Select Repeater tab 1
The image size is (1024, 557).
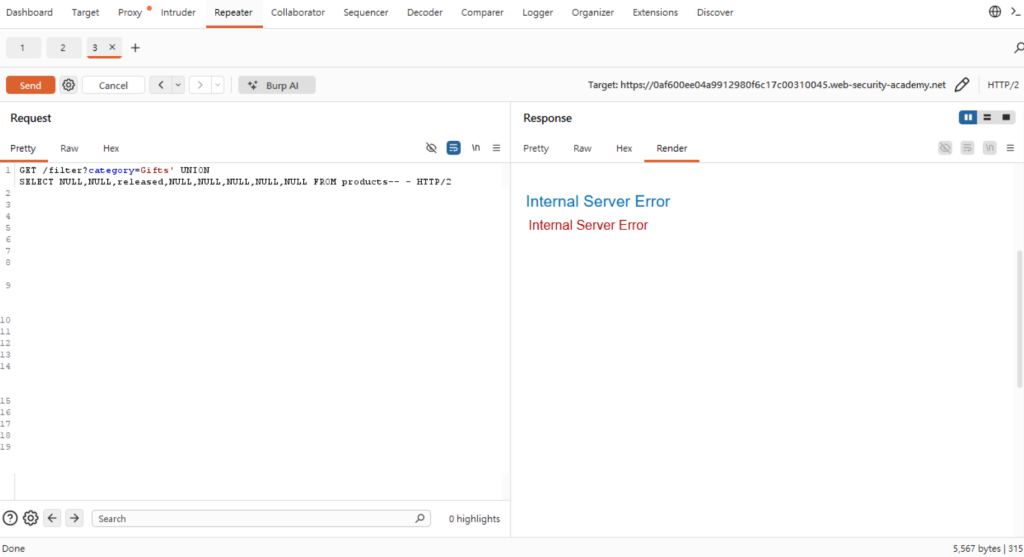[23, 48]
